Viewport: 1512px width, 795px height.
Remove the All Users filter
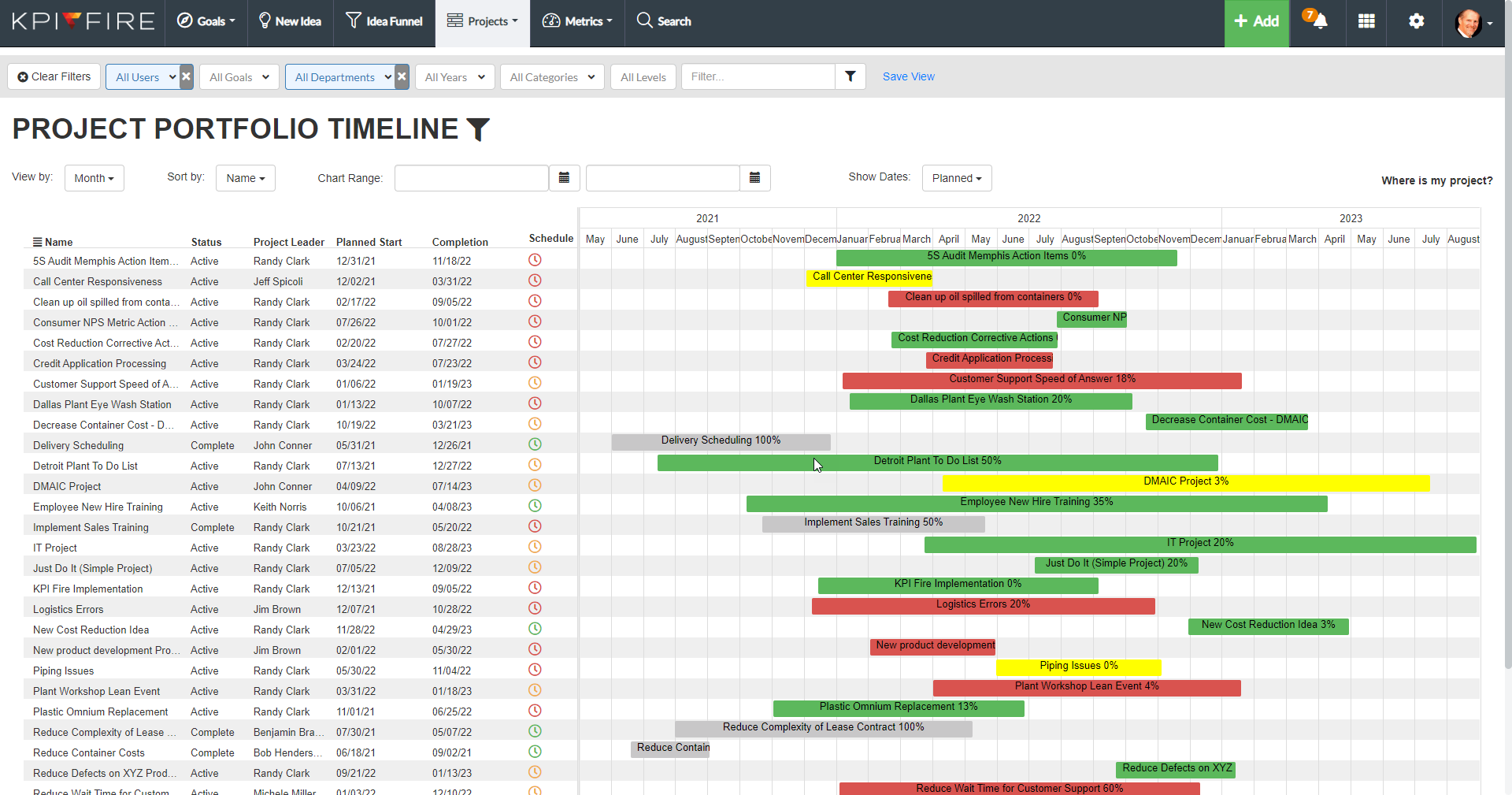coord(187,76)
